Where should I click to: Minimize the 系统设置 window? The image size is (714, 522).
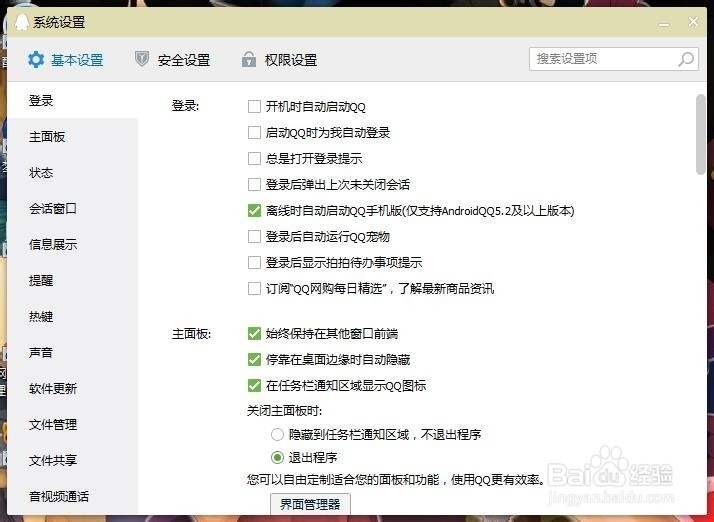[664, 24]
